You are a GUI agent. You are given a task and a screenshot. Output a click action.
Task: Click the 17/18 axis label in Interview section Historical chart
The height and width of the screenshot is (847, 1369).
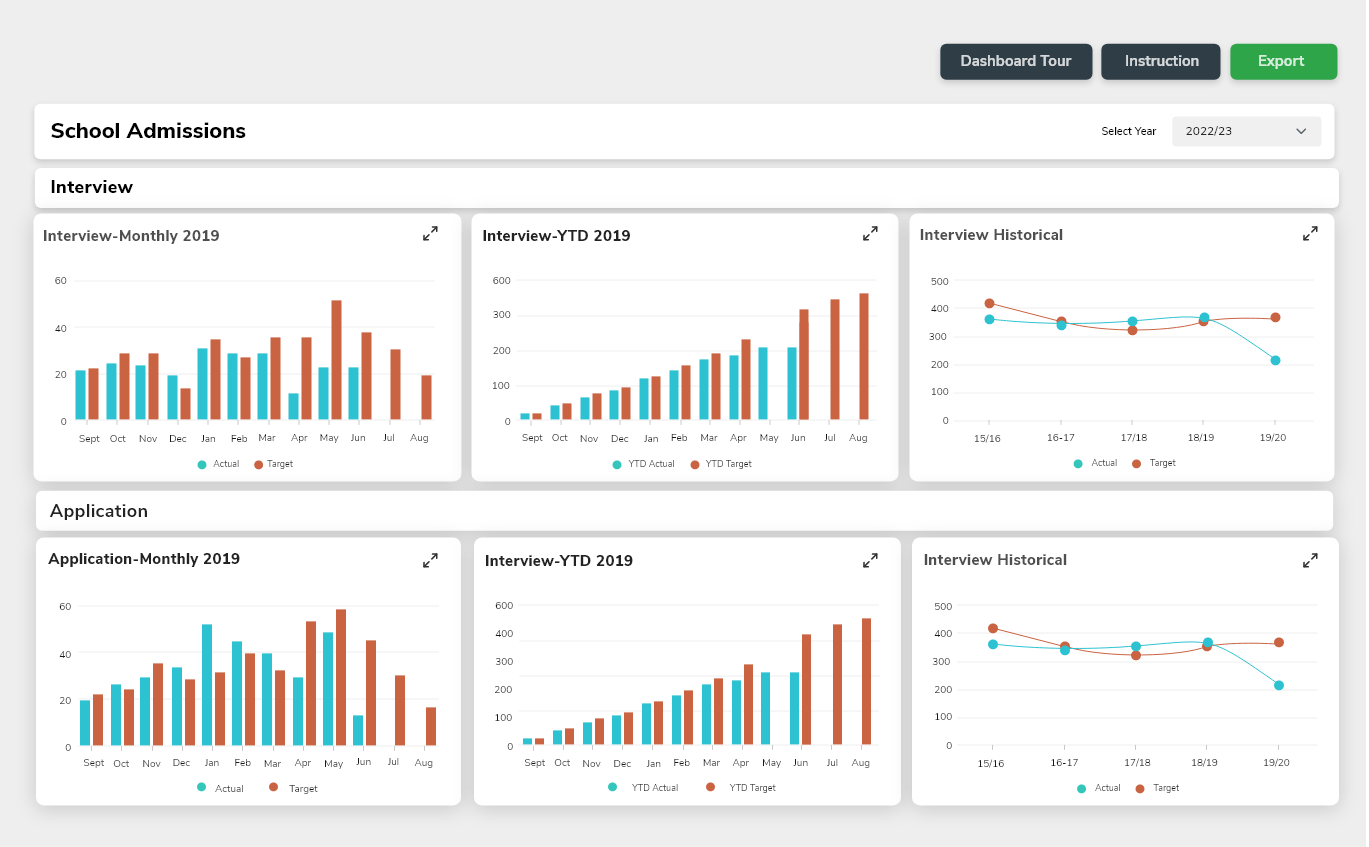click(1133, 438)
